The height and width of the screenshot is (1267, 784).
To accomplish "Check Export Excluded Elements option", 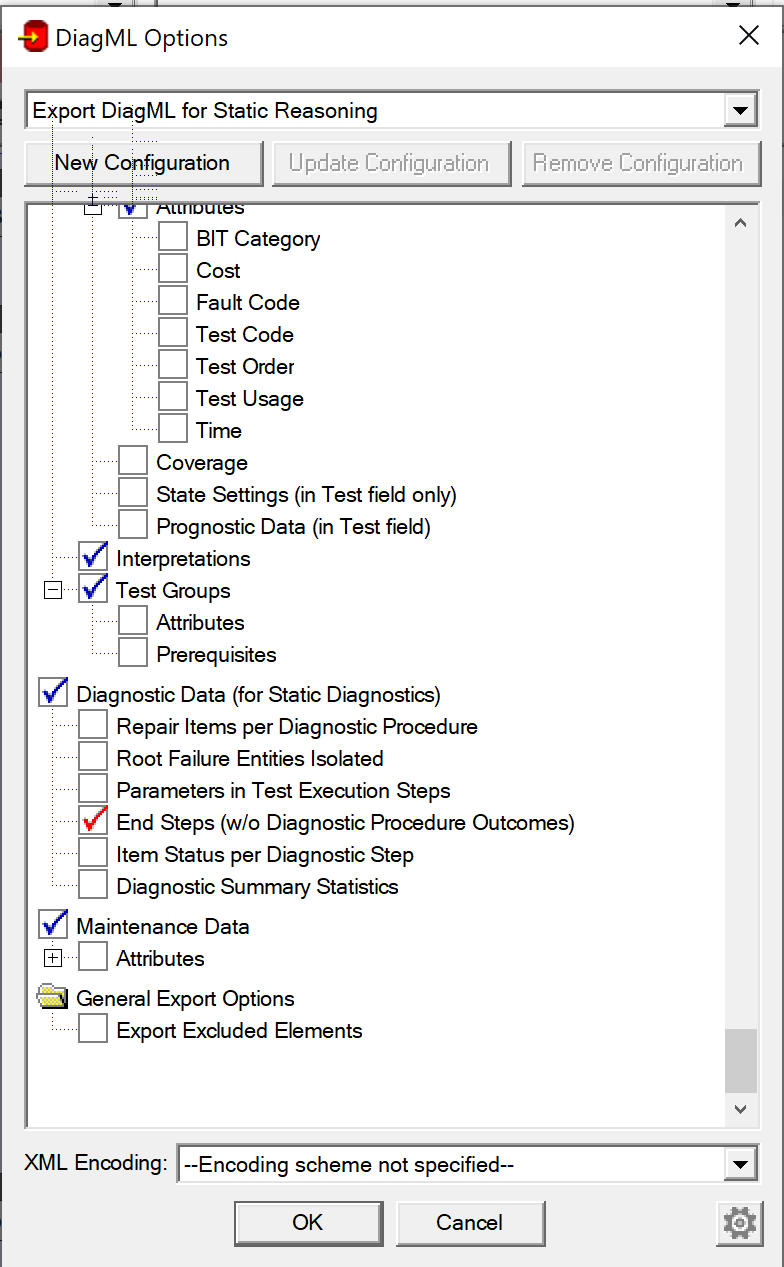I will point(93,1030).
